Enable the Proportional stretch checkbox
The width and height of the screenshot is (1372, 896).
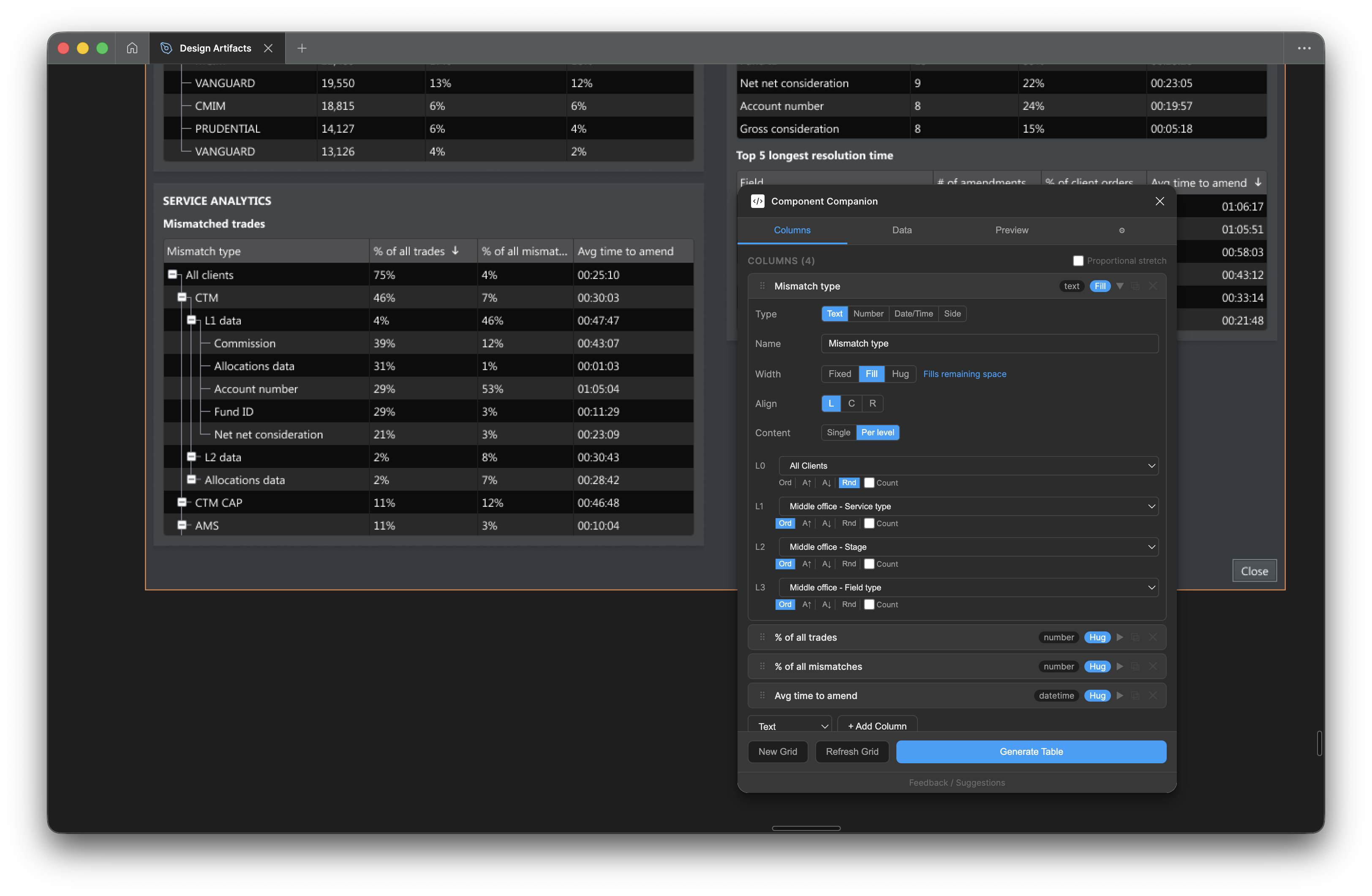point(1078,261)
